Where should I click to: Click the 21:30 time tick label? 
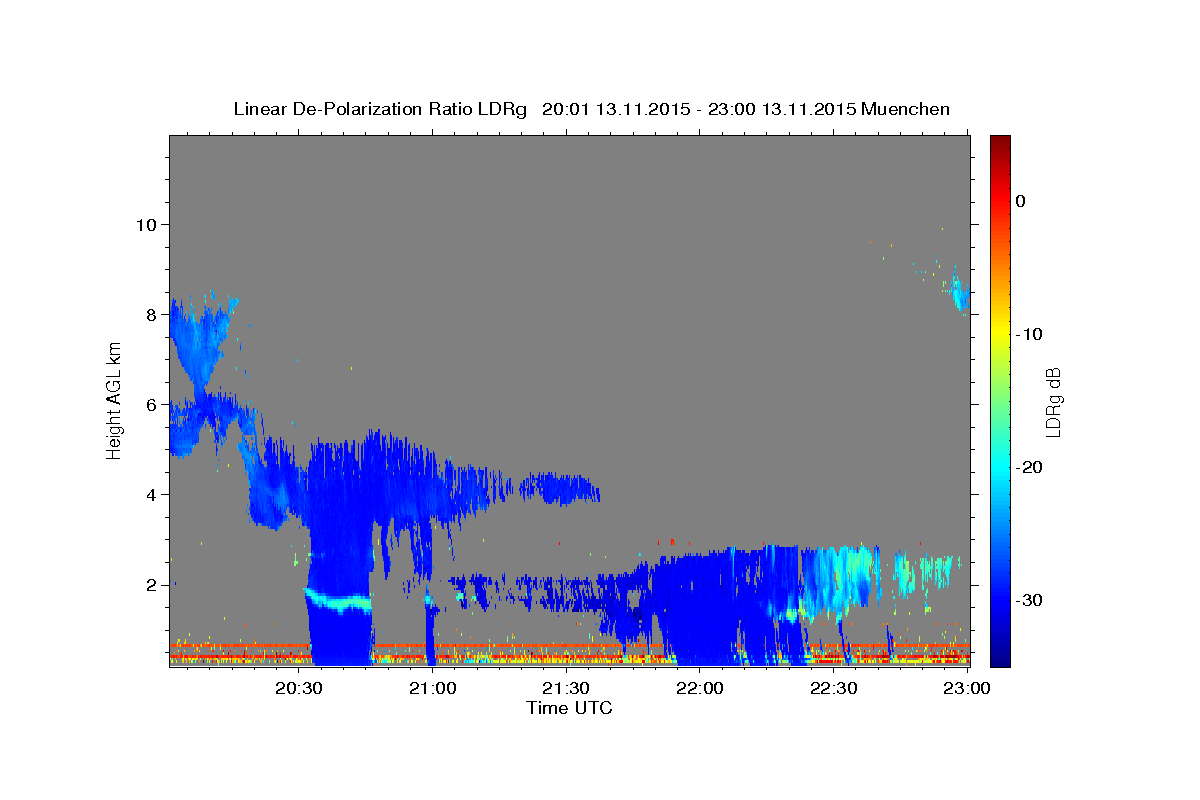[566, 689]
